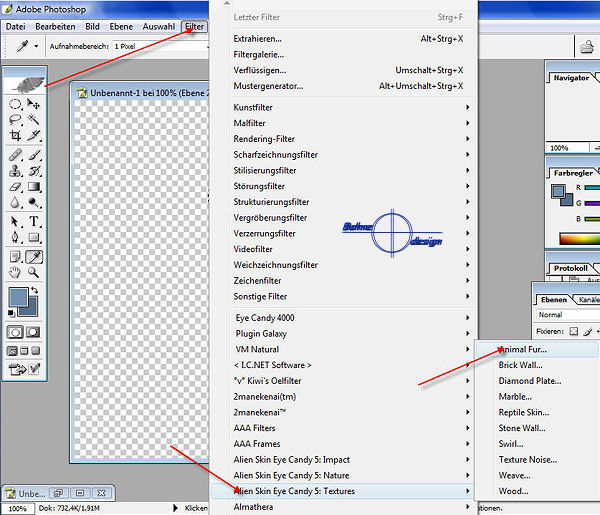The image size is (600, 515).
Task: Select the Clone Stamp tool
Action: (x=15, y=170)
